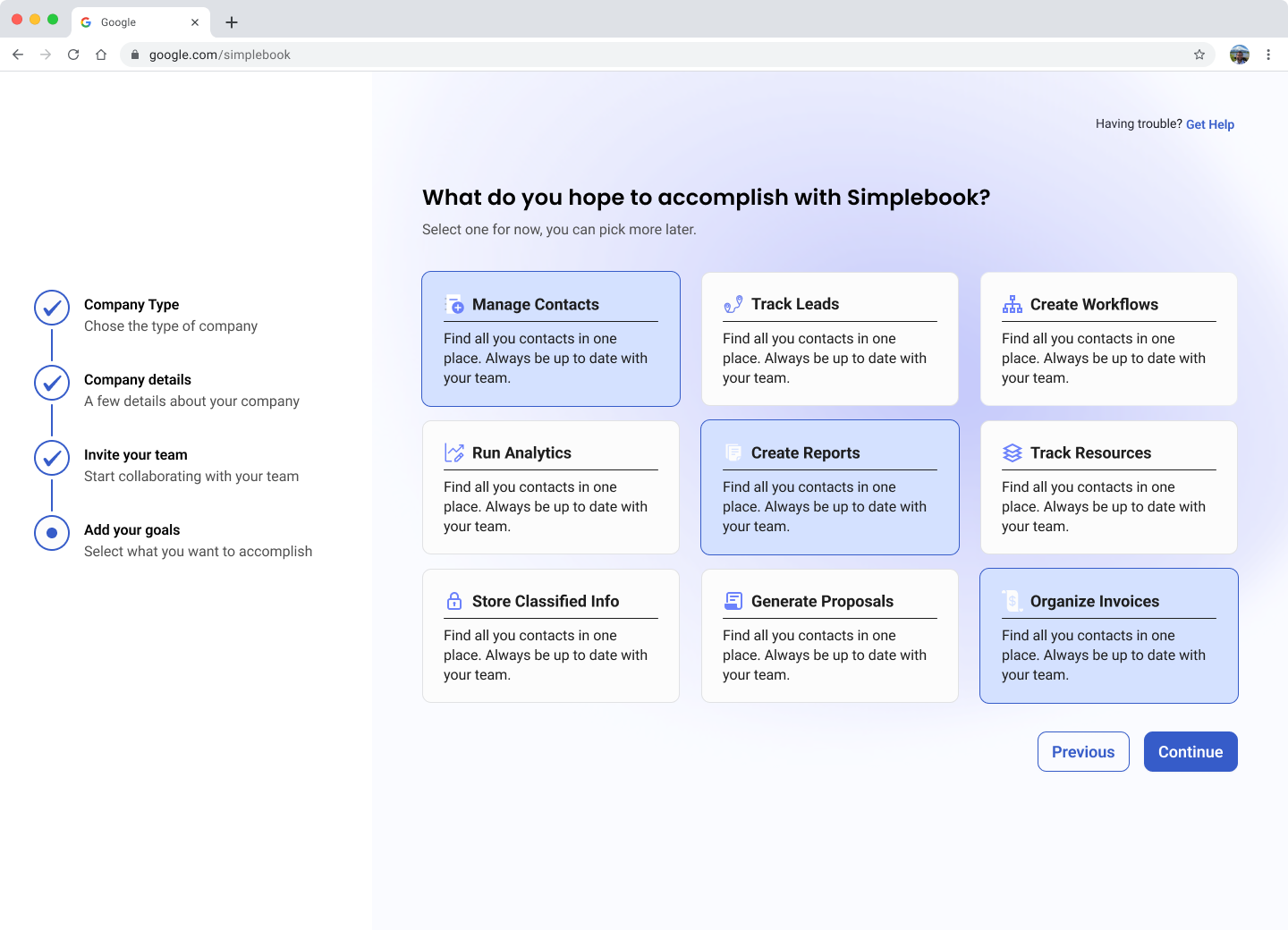Select the Track Leads goal card
Image resolution: width=1288 pixels, height=930 pixels.
point(830,339)
